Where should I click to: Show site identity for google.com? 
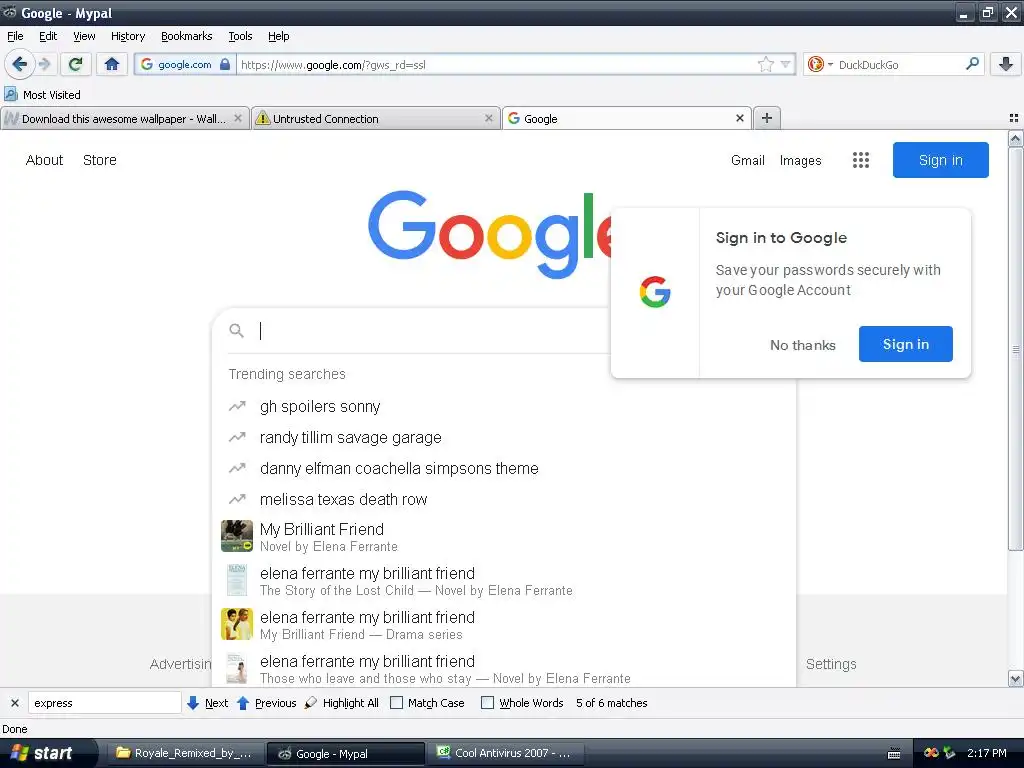click(185, 64)
